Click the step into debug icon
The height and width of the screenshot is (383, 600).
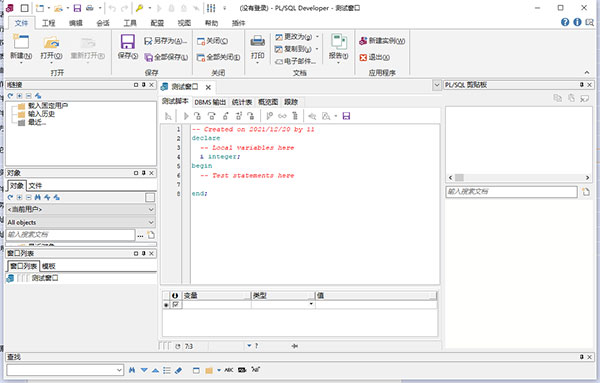pyautogui.click(x=197, y=116)
